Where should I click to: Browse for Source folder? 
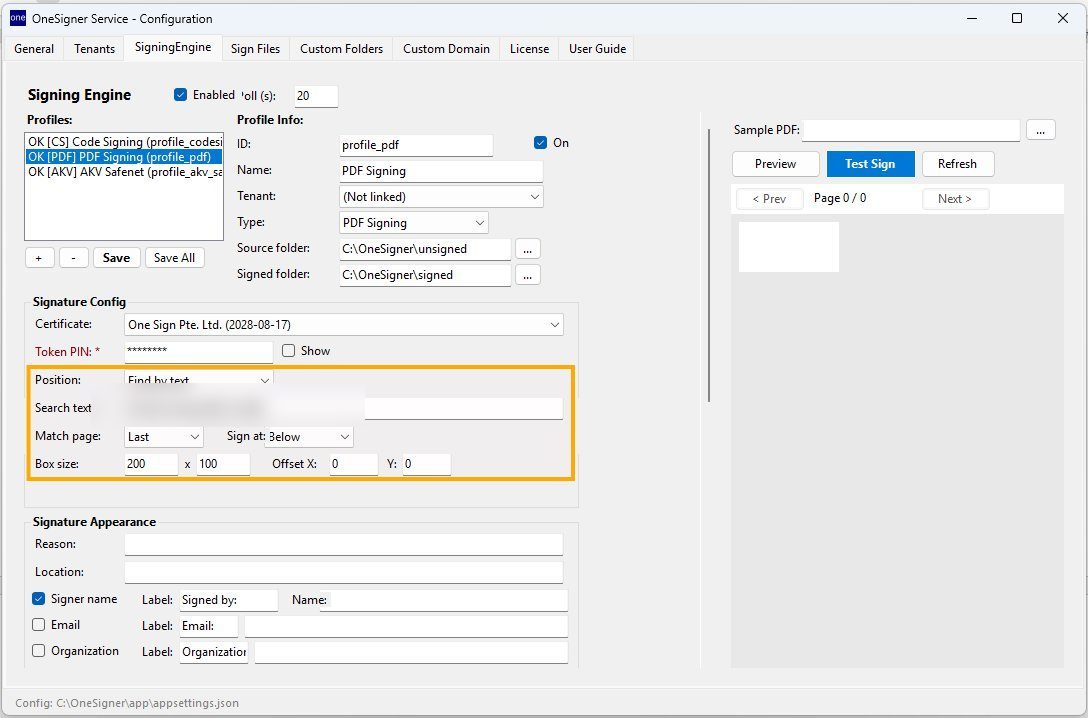pyautogui.click(x=527, y=249)
